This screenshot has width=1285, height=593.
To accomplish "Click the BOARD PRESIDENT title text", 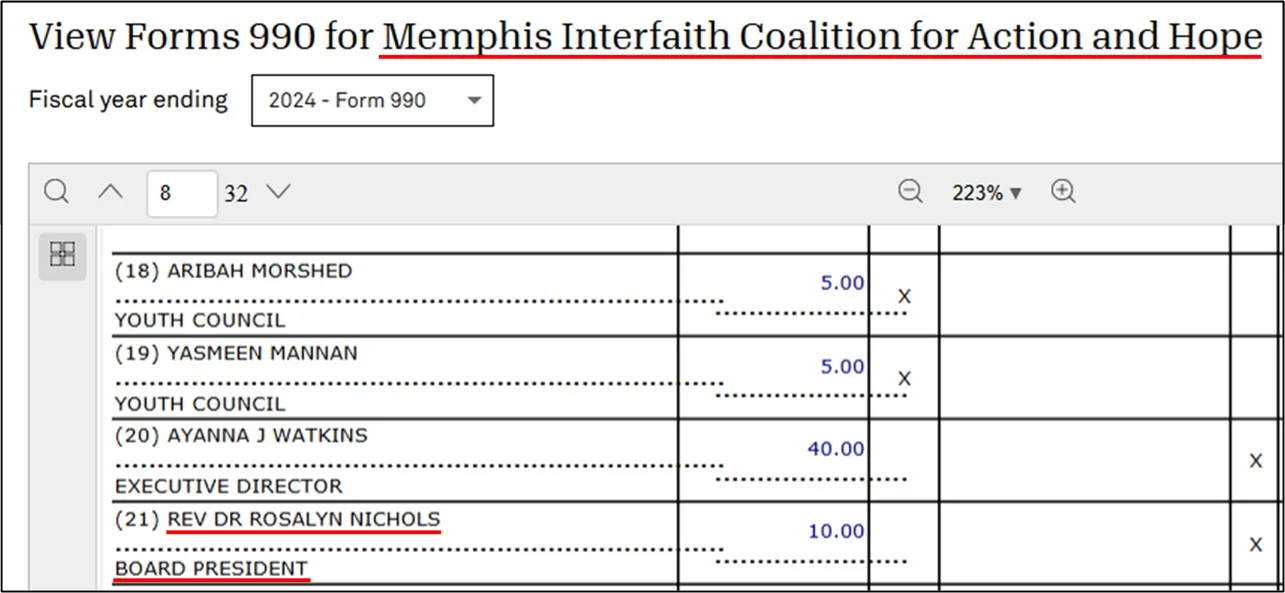I will 211,569.
